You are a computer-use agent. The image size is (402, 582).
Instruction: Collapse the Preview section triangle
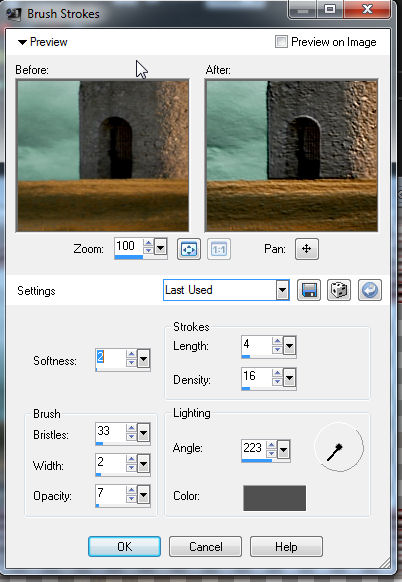22,42
